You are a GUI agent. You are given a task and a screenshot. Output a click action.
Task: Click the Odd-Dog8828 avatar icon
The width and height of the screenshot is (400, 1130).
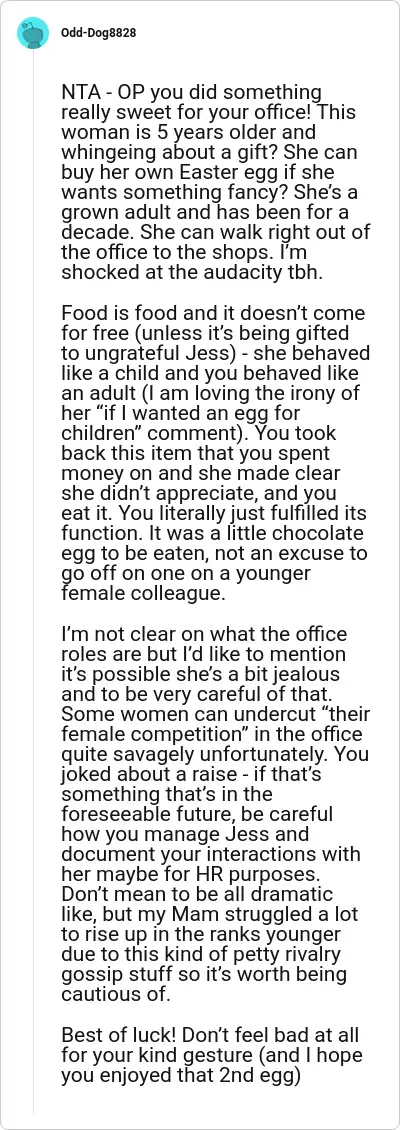click(x=33, y=33)
